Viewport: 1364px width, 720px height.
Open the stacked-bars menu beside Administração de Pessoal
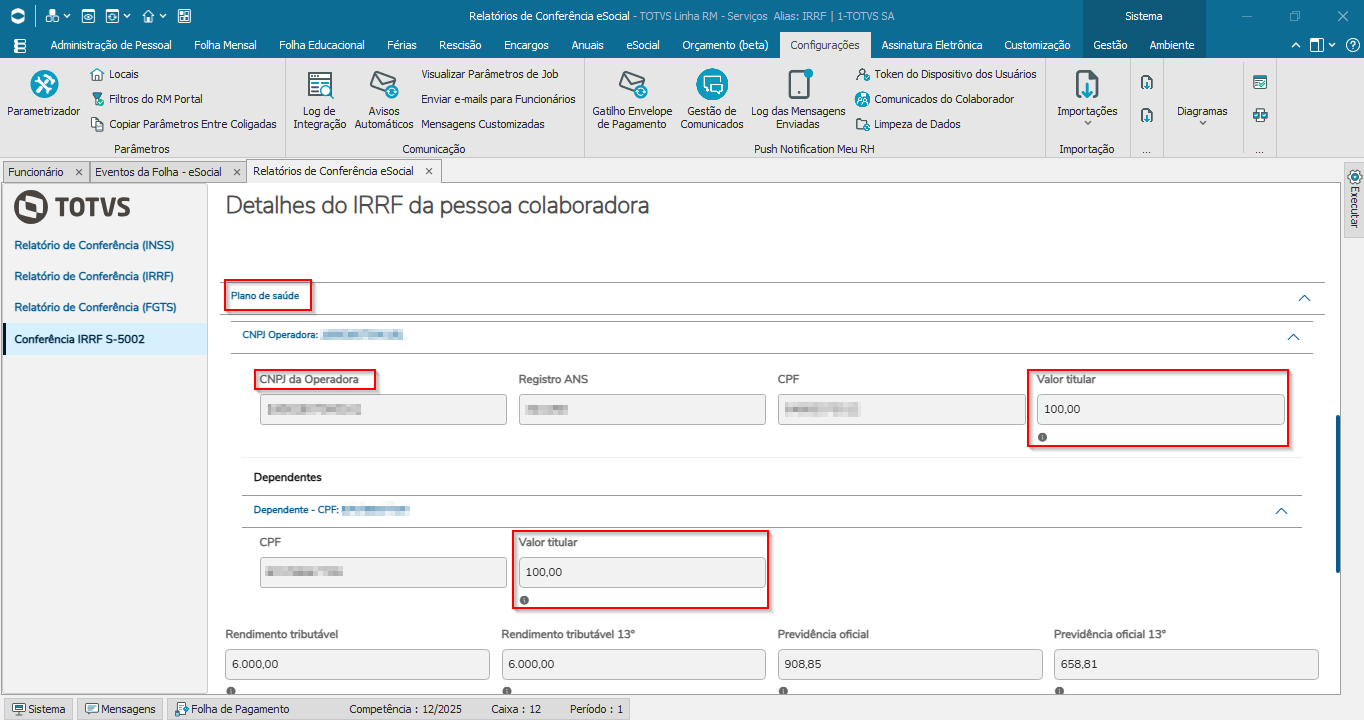click(20, 45)
